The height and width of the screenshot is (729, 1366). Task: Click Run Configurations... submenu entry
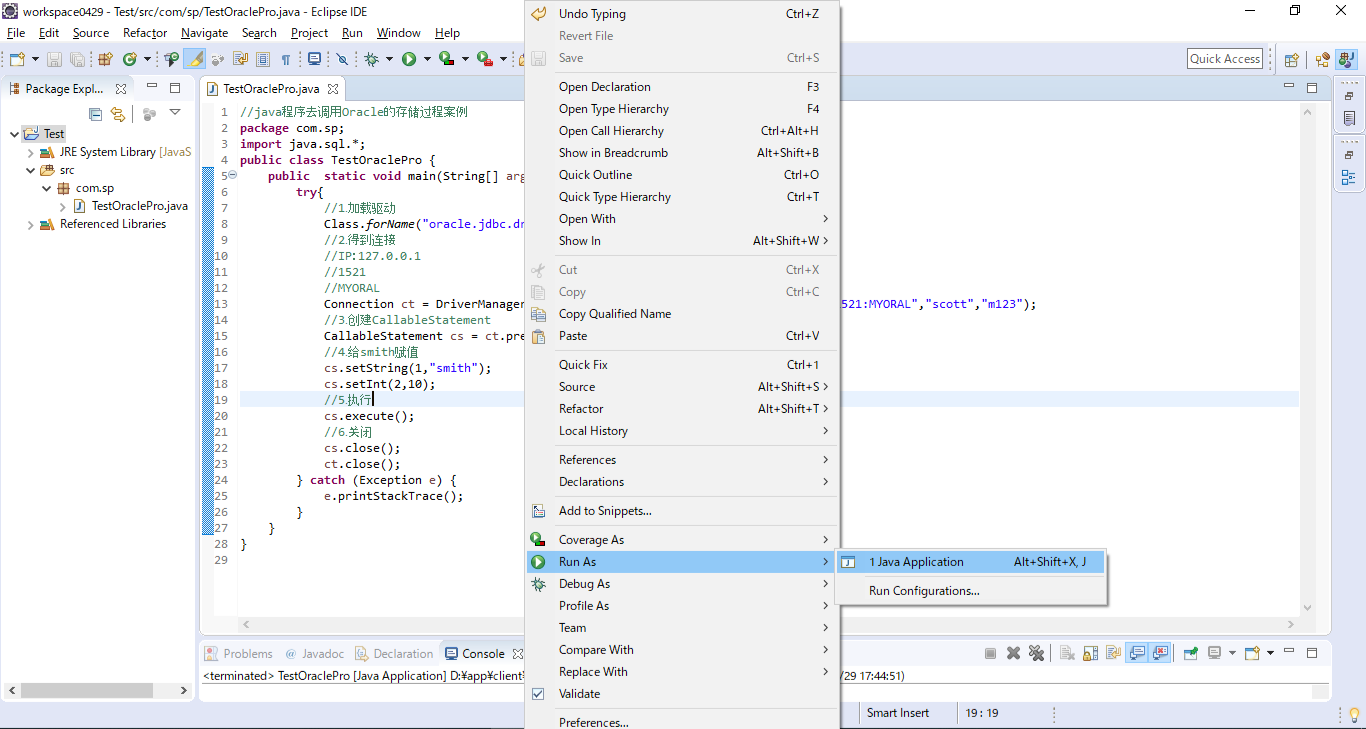click(x=970, y=591)
